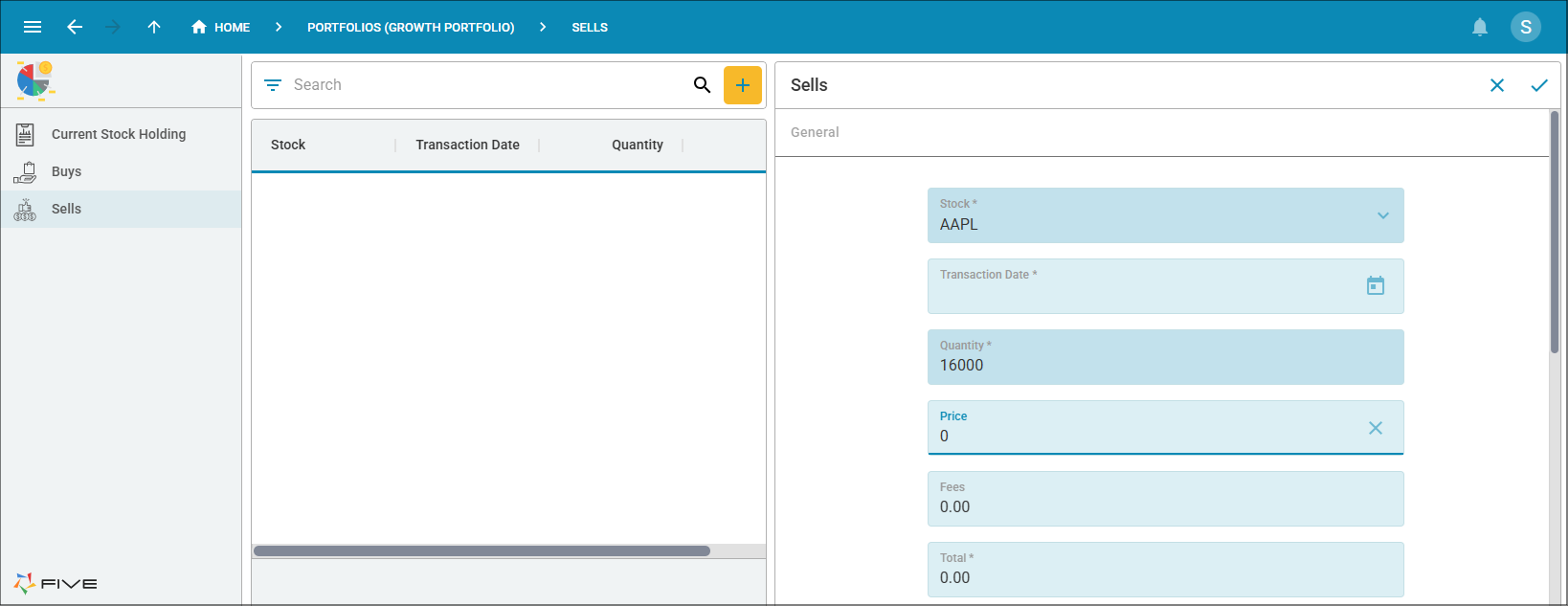Image resolution: width=1568 pixels, height=606 pixels.
Task: Save the Sells form with checkmark
Action: pos(1538,85)
